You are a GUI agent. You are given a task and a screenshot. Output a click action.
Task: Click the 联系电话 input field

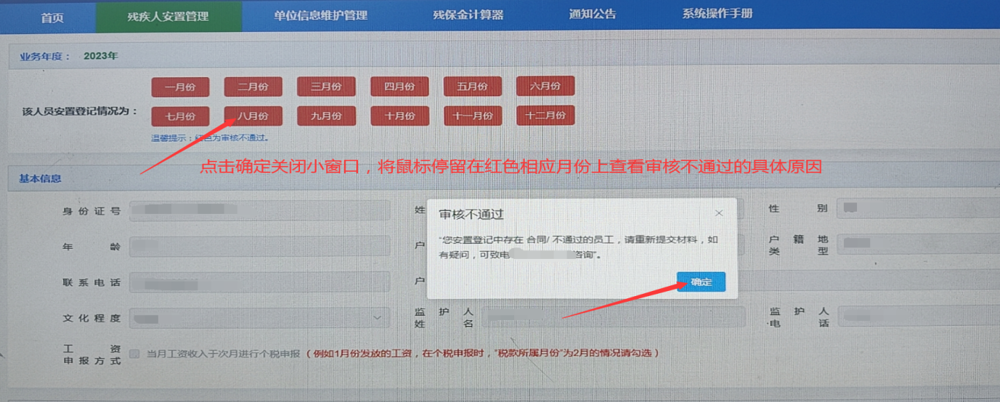click(260, 281)
